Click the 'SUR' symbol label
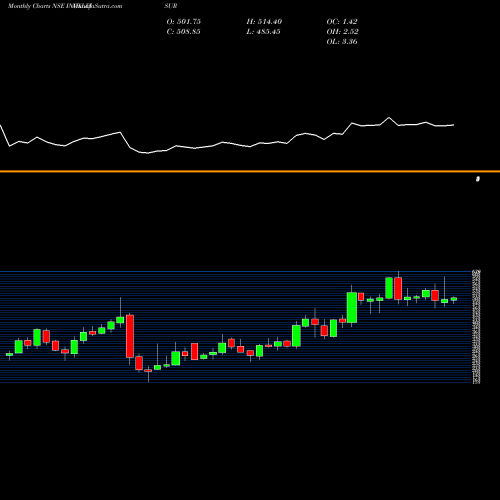The image size is (500, 500). click(171, 6)
